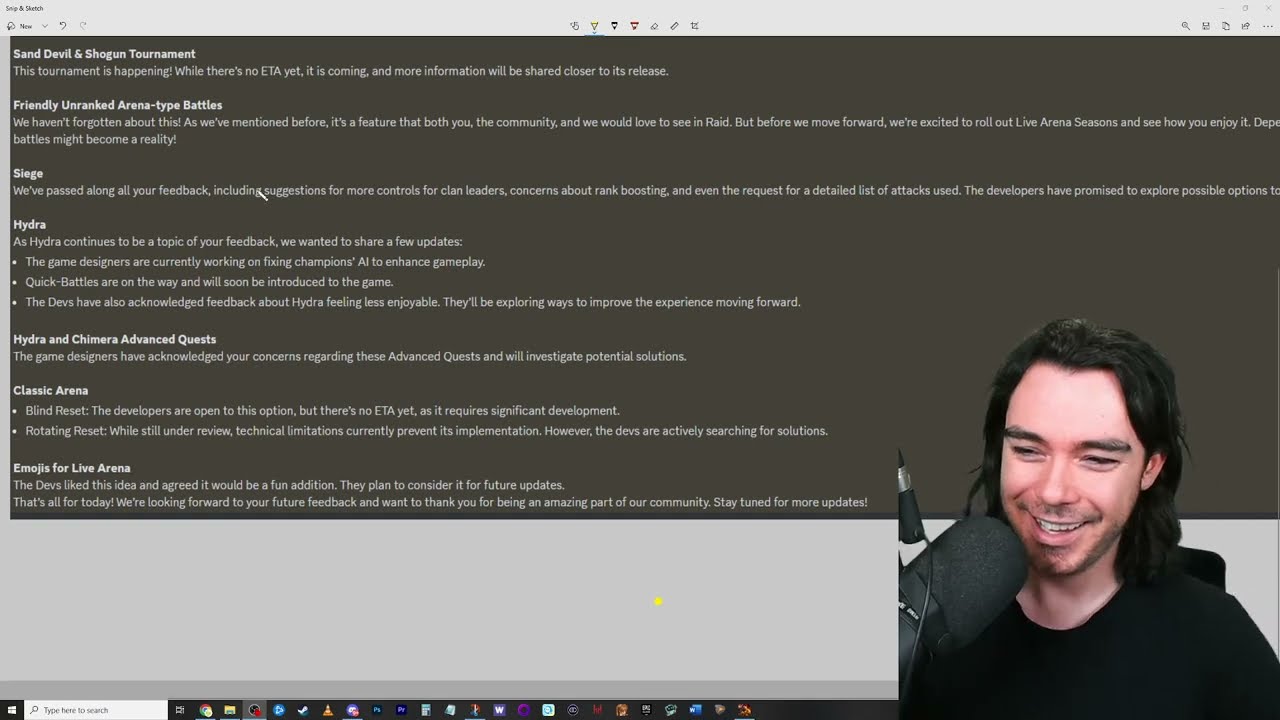Click the taskbar search box
Image resolution: width=1280 pixels, height=720 pixels.
[97, 710]
